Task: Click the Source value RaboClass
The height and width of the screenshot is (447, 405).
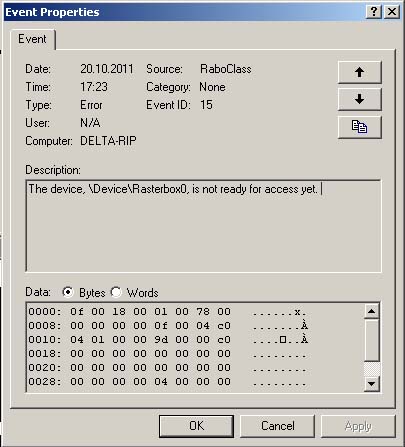Action: coord(226,69)
